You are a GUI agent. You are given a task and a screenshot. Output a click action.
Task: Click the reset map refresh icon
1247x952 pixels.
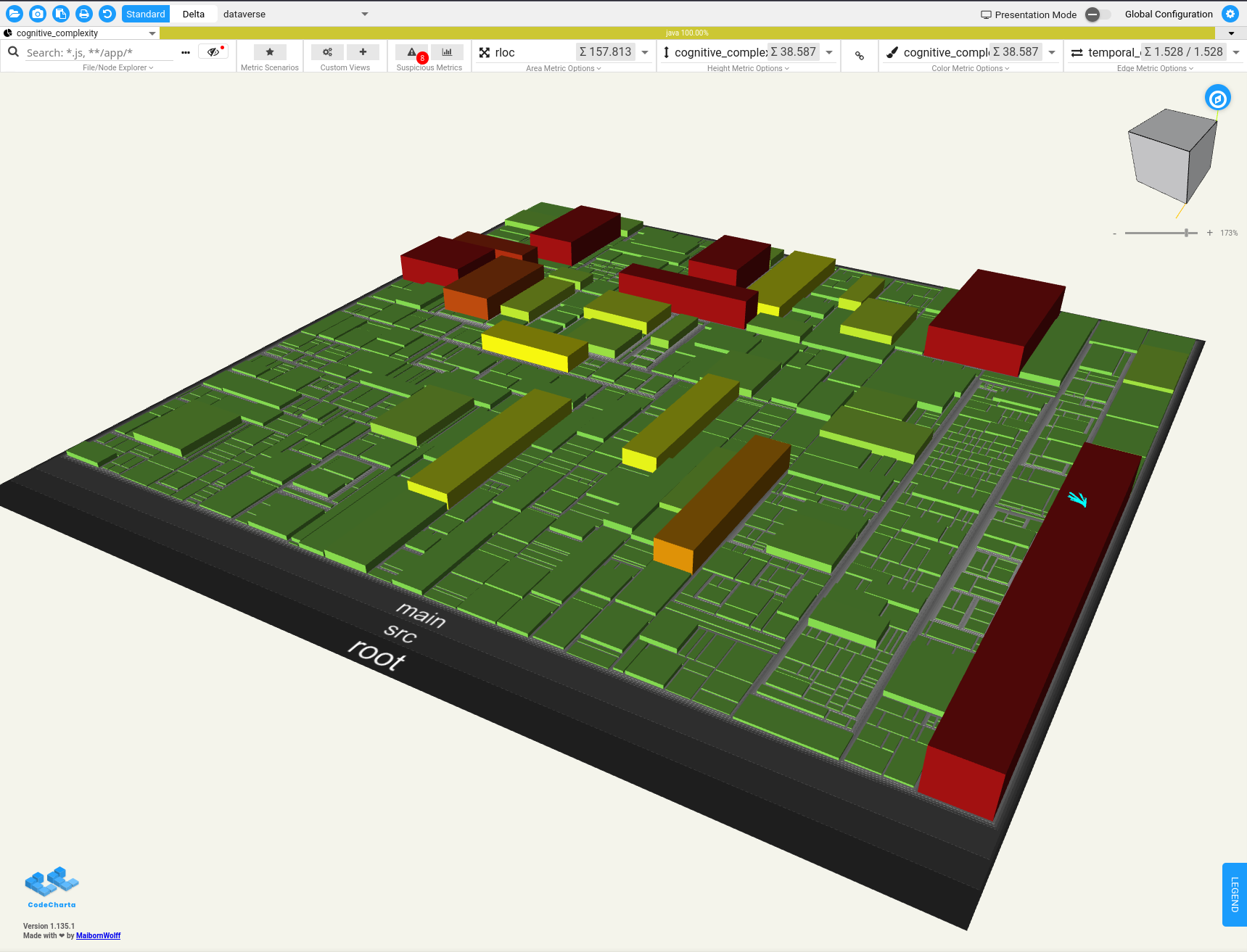click(x=107, y=14)
